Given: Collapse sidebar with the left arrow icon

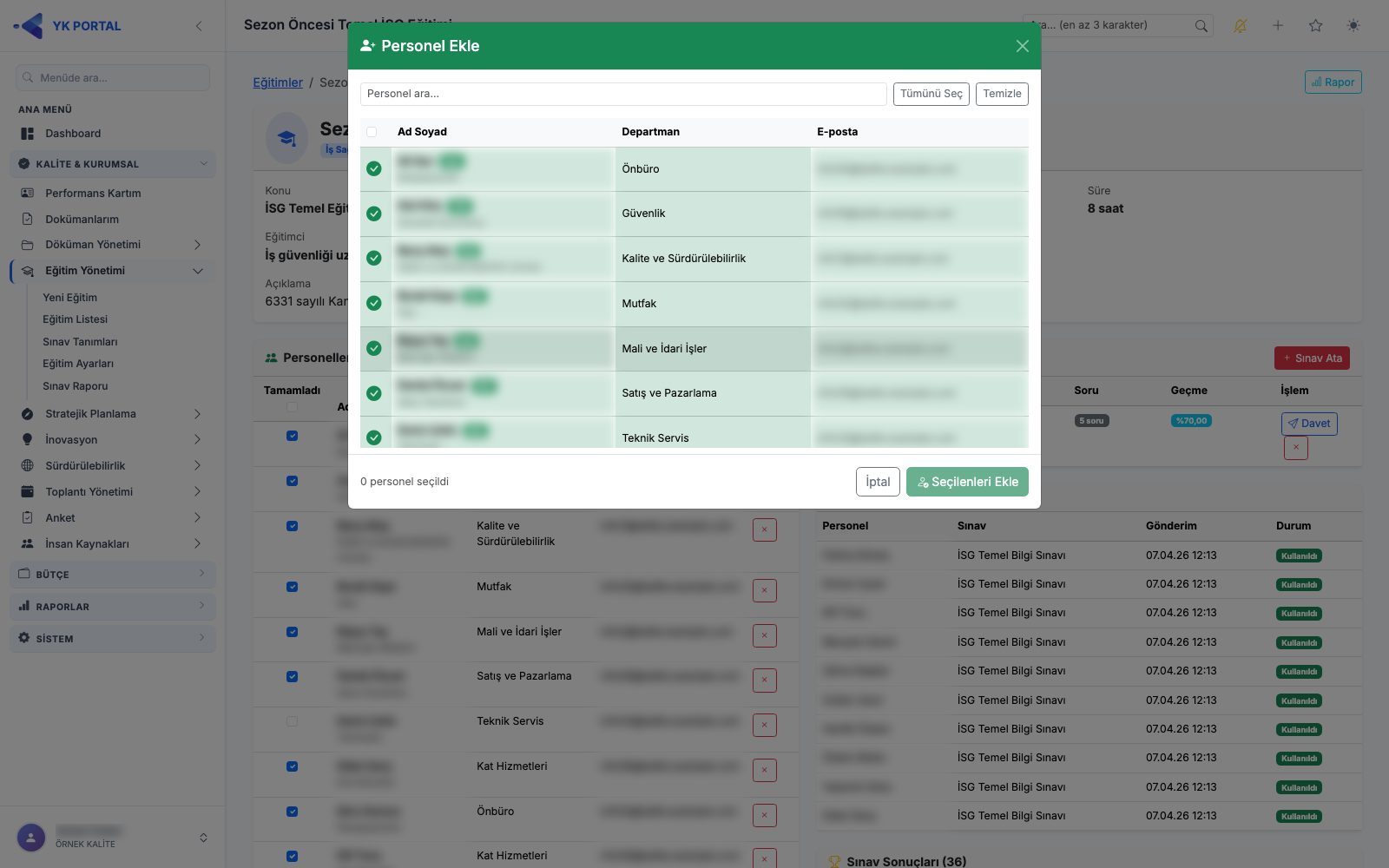Looking at the screenshot, I should pyautogui.click(x=199, y=26).
